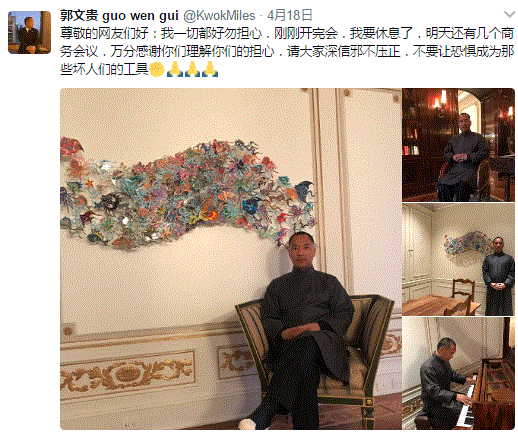This screenshot has height=438, width=518.
Task: Click the tweet line starting 尊敬的网友们好
Action: click(x=287, y=33)
